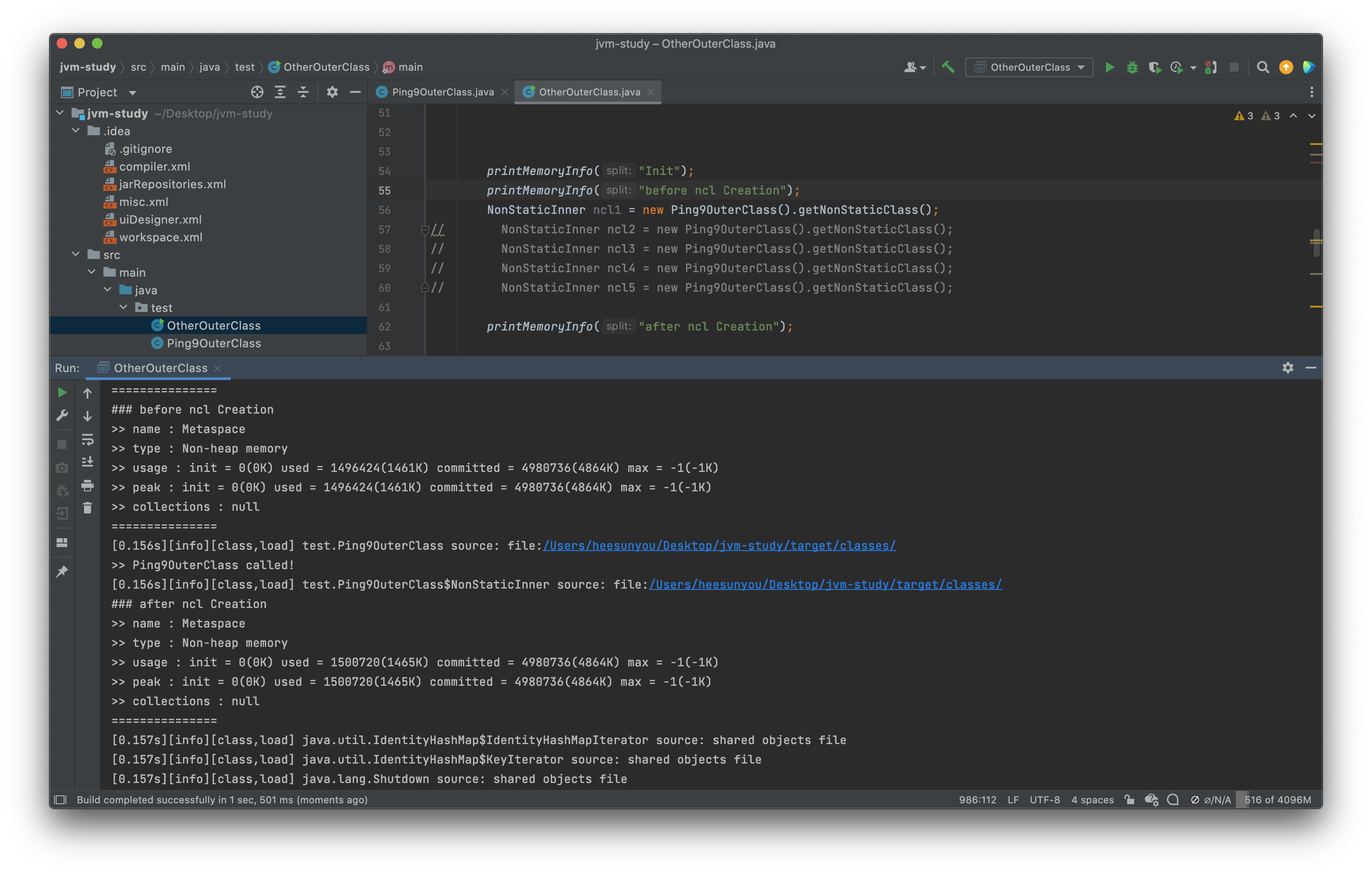Click the print output icon

[x=87, y=486]
